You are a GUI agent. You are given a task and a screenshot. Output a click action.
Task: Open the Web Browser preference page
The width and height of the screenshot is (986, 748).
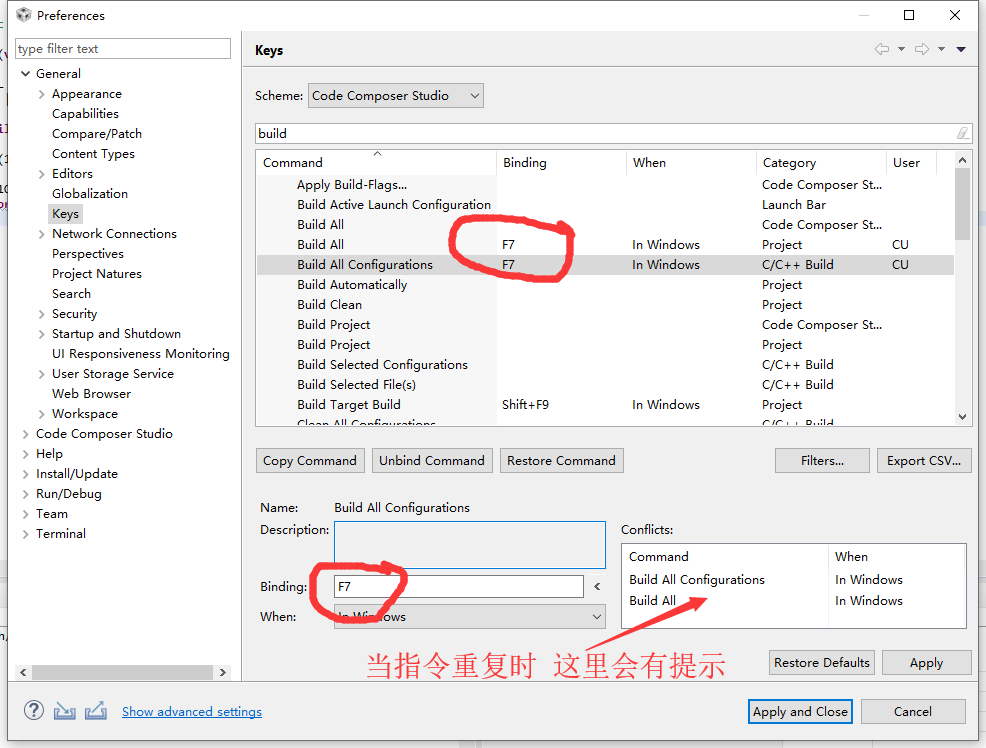pos(91,393)
